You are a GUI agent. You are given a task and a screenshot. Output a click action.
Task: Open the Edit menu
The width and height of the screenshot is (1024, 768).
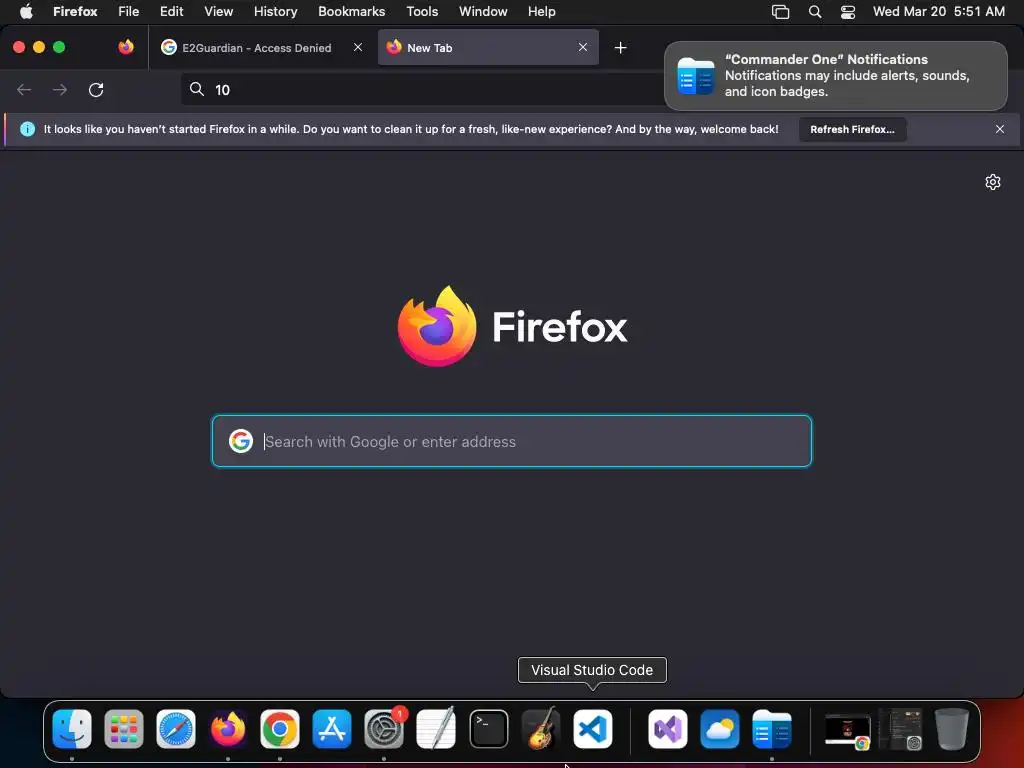tap(171, 11)
